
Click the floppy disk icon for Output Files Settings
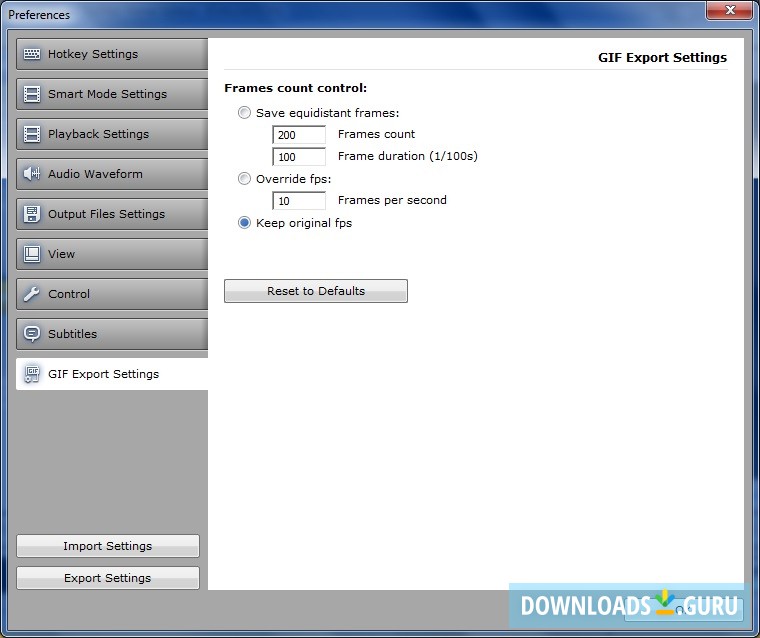click(x=32, y=214)
